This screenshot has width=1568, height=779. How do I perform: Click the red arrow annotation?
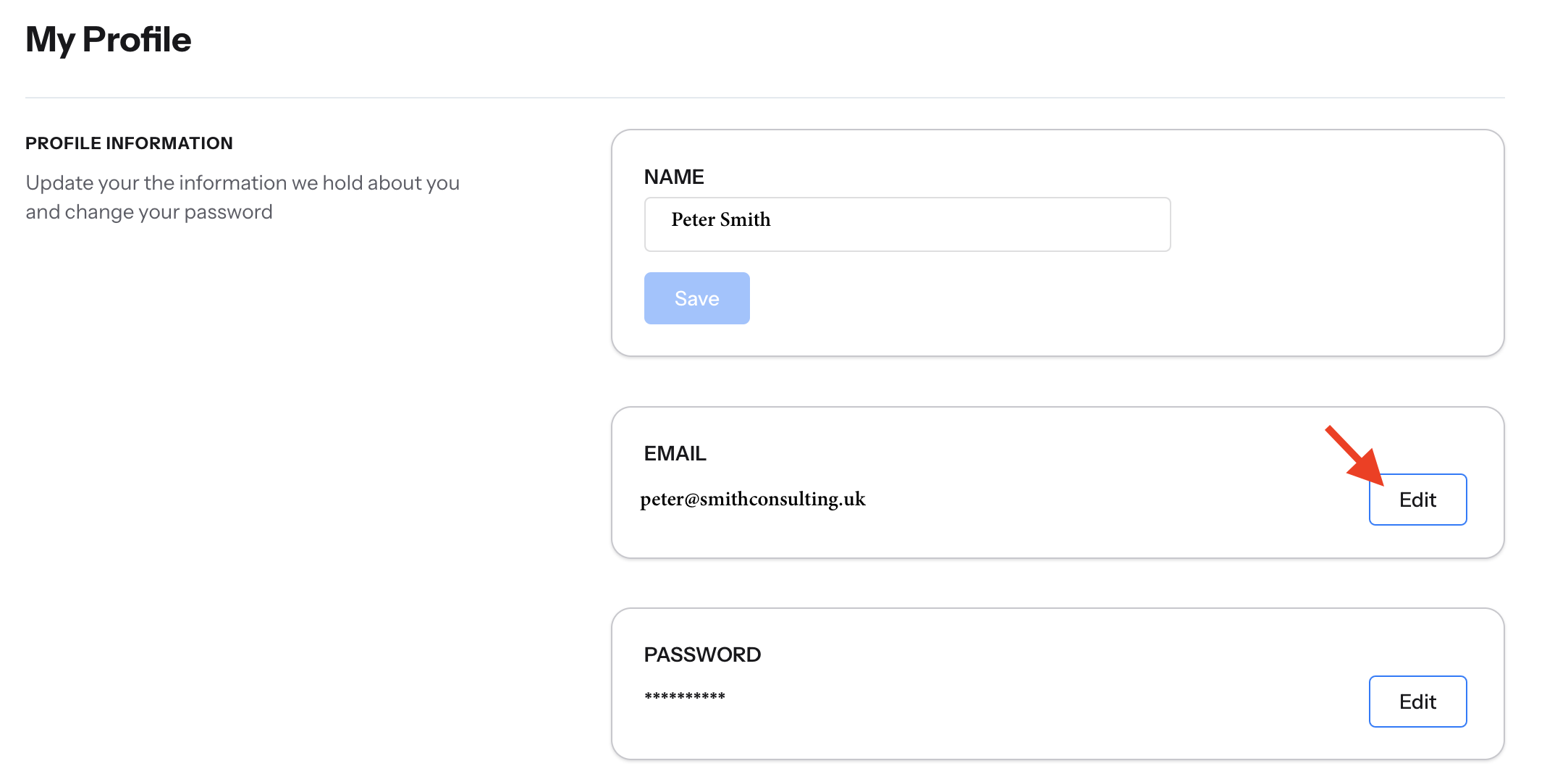[1353, 455]
